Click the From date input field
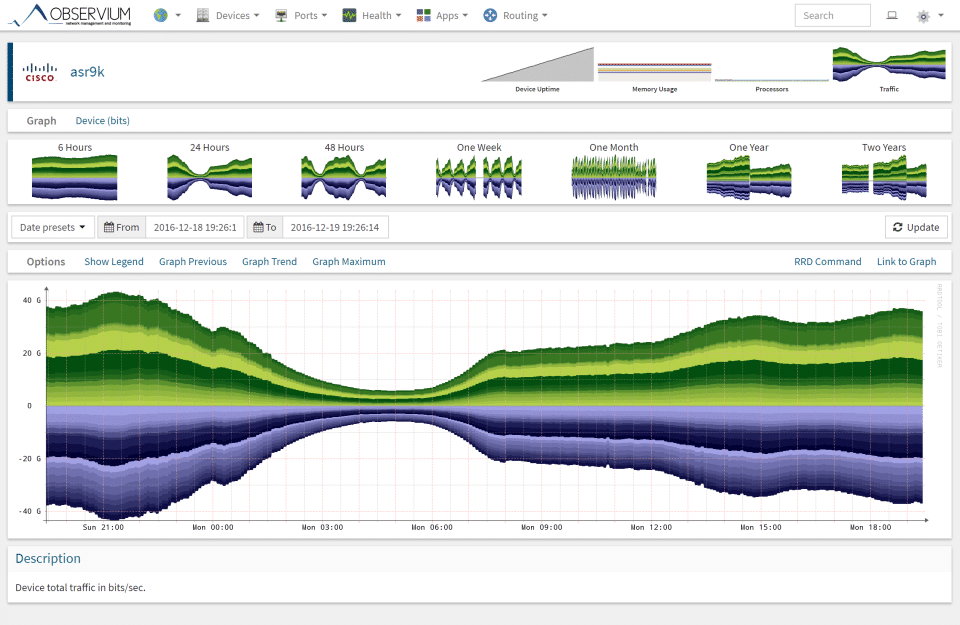Screen dimensions: 960x625 195,227
